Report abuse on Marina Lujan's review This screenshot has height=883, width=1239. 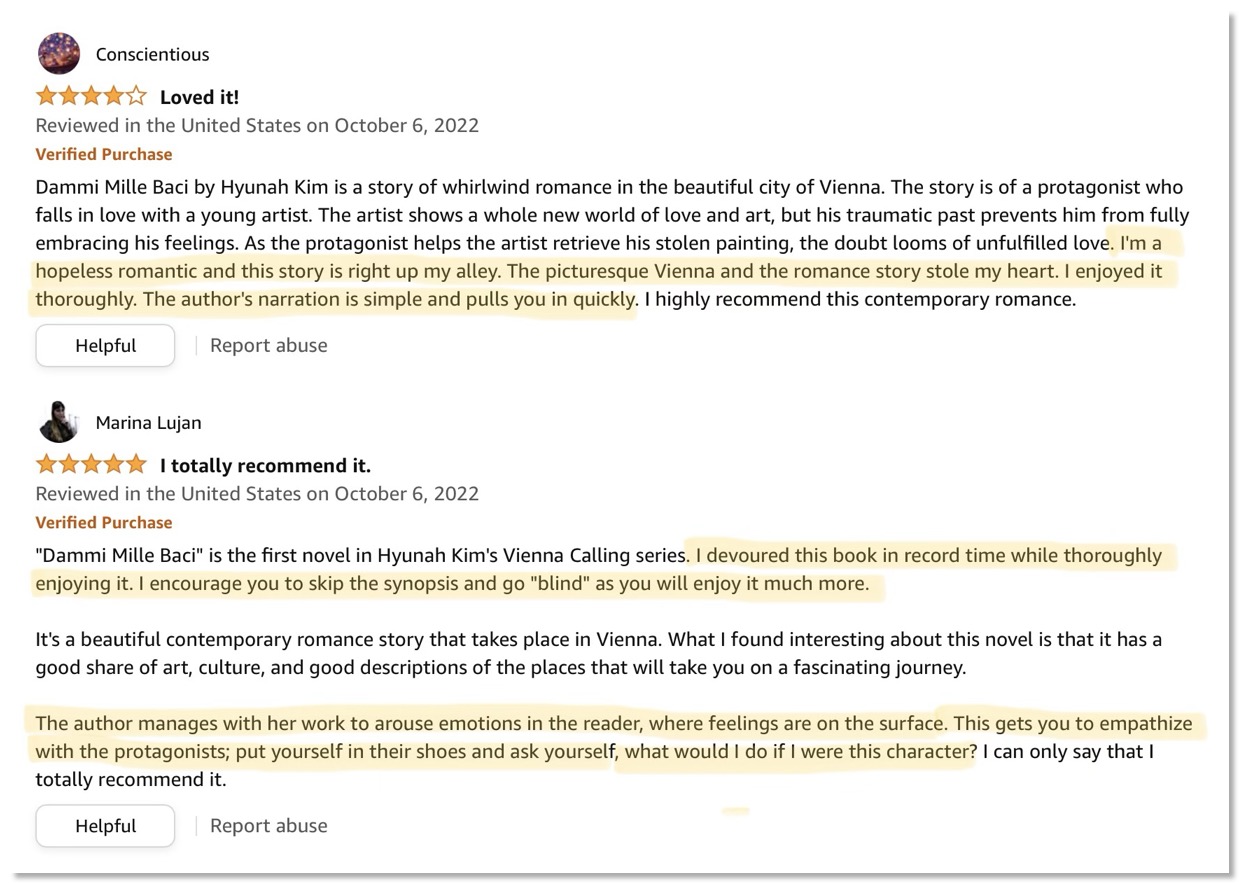(x=268, y=826)
